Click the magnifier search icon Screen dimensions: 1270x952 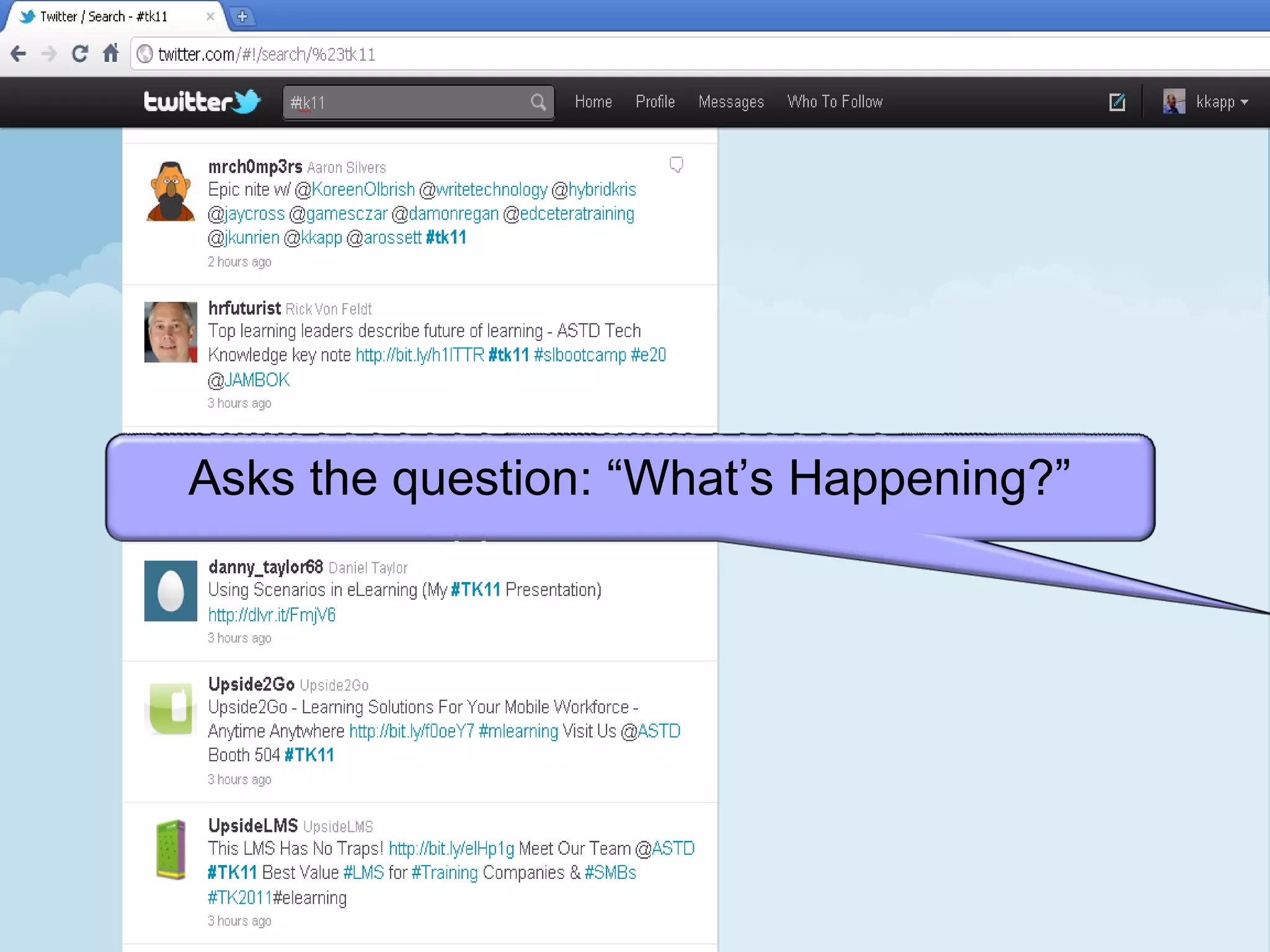[539, 102]
